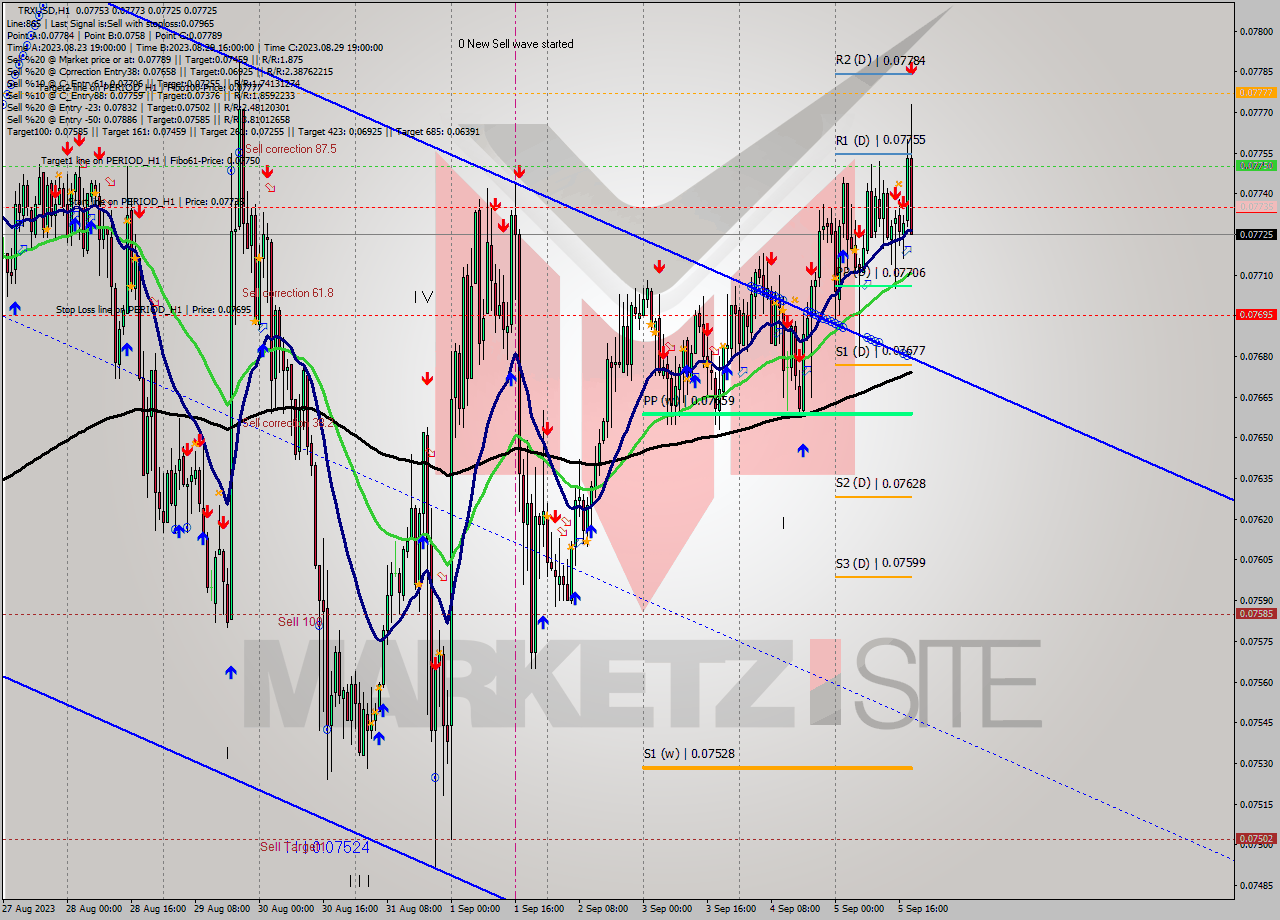Click the red 0.07502 price tag on axis
Image resolution: width=1280 pixels, height=920 pixels.
point(1255,839)
